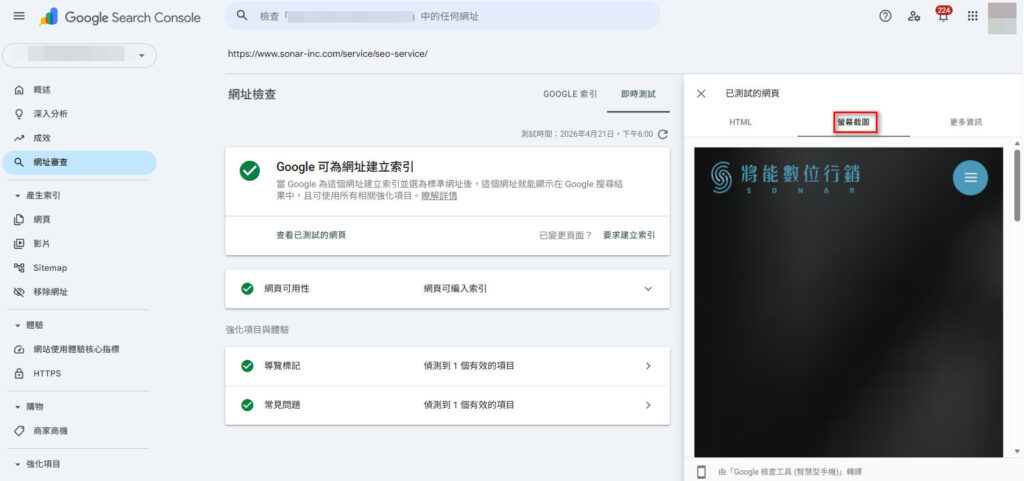Image resolution: width=1024 pixels, height=481 pixels.
Task: Click the 影片 video icon
Action: (19, 243)
